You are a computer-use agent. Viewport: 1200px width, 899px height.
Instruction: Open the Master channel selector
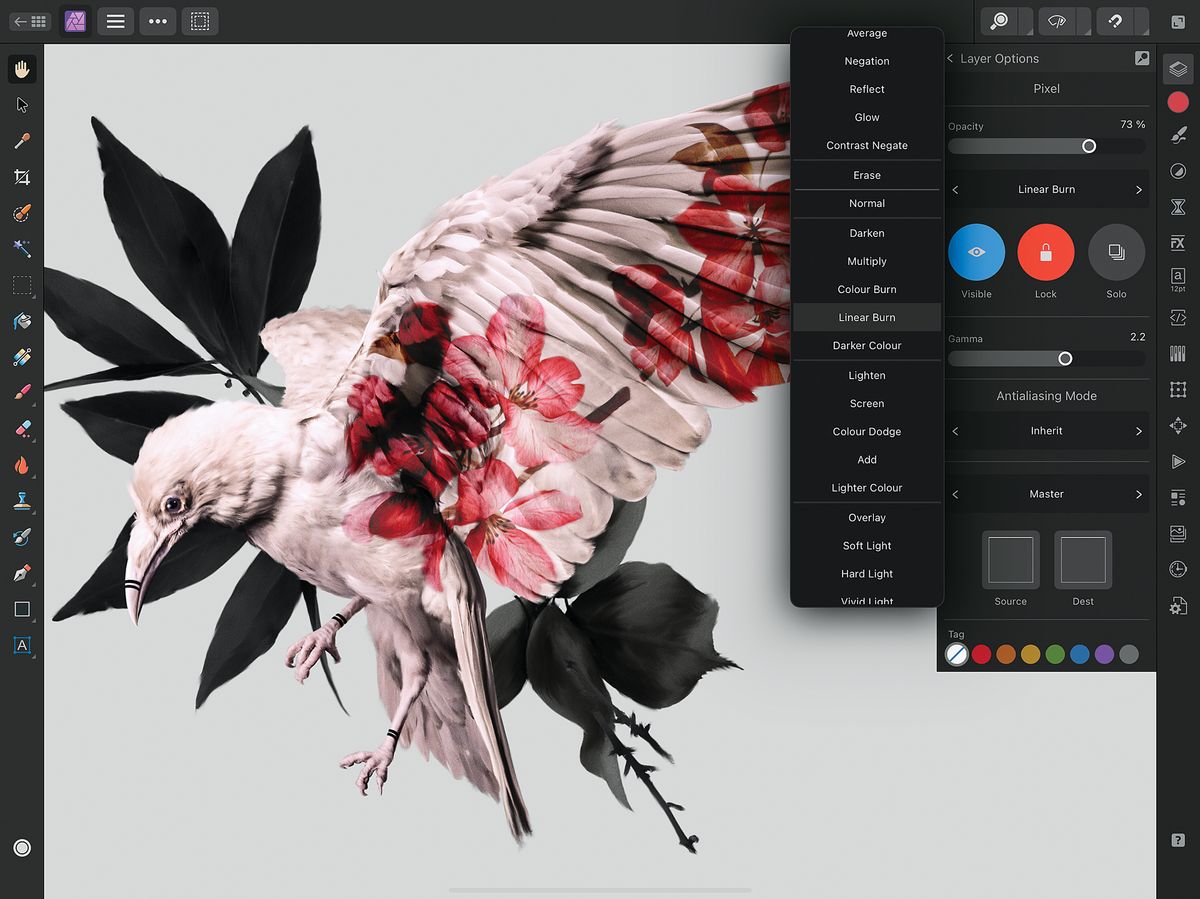pyautogui.click(x=1046, y=493)
